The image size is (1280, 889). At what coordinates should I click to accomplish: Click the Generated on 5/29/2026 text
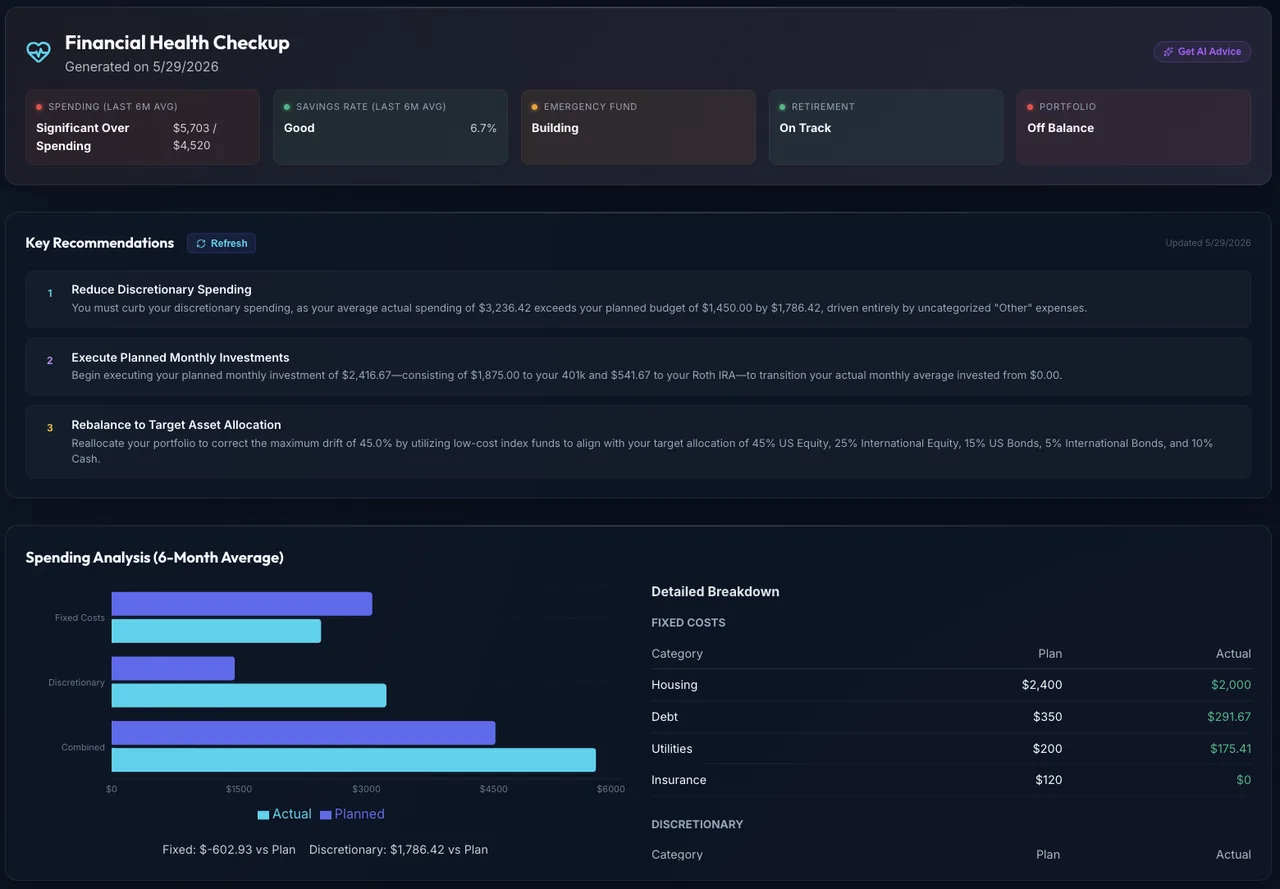[142, 67]
